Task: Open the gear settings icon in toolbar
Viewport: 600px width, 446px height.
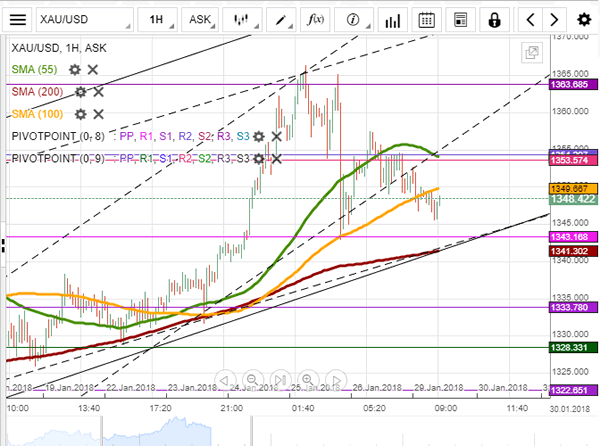Action: click(584, 19)
